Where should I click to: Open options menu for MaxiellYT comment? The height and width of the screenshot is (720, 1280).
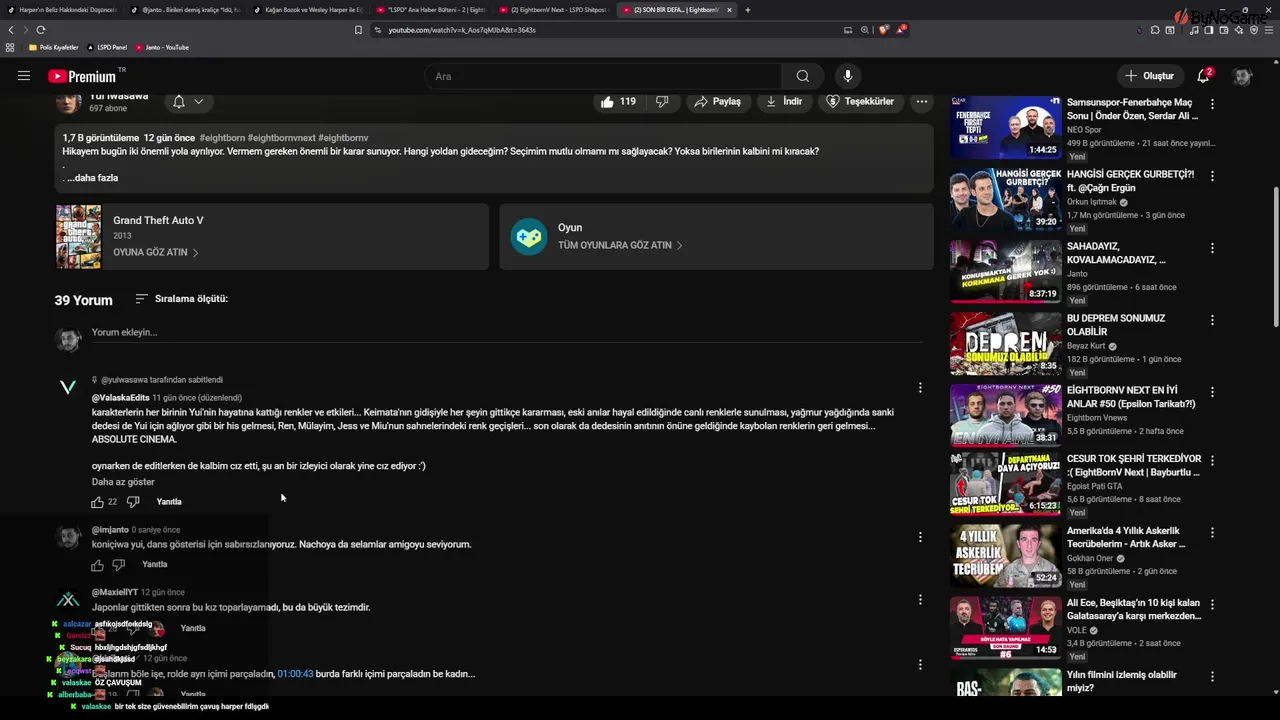(x=920, y=600)
